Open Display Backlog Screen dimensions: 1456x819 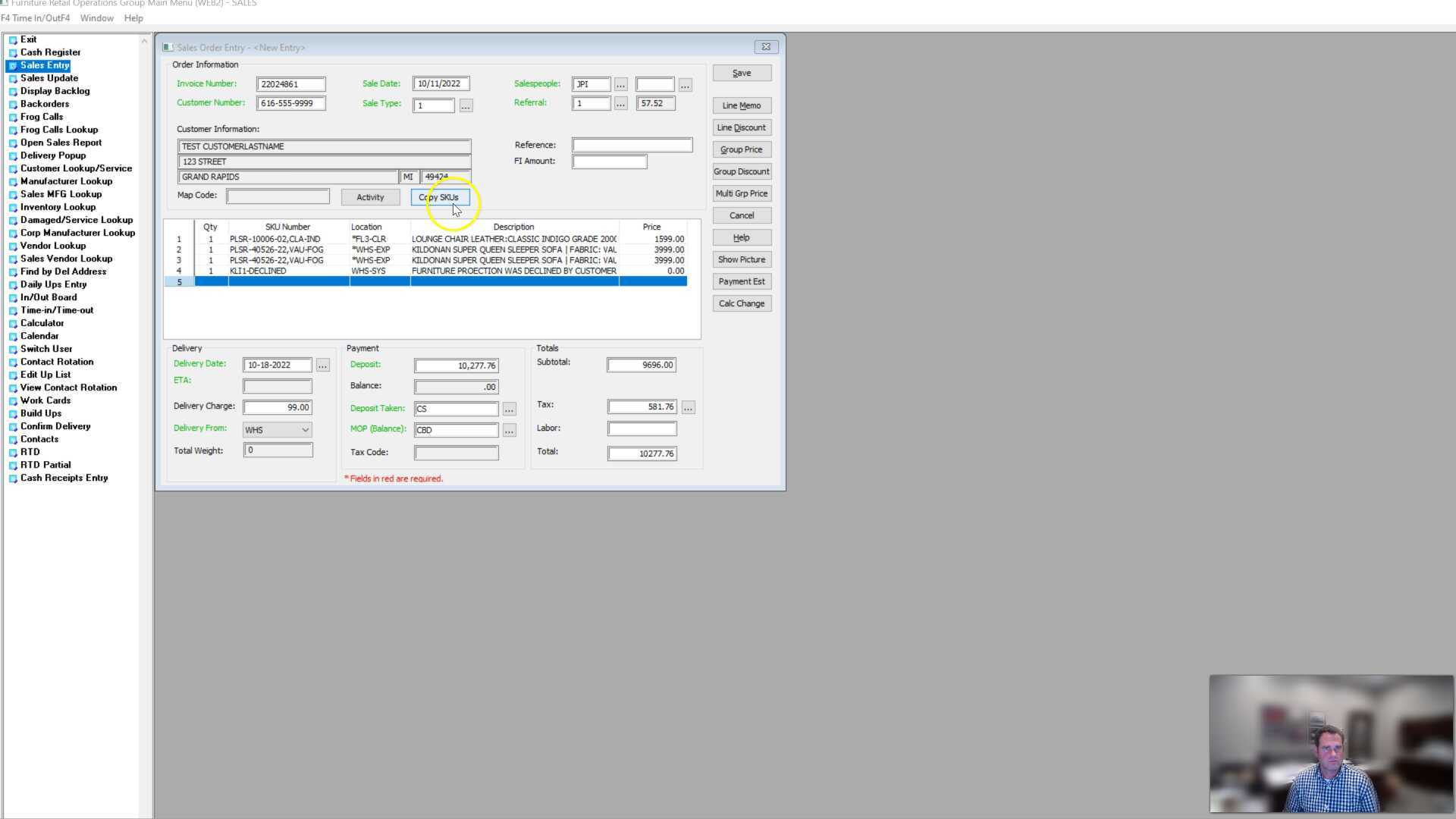point(55,90)
